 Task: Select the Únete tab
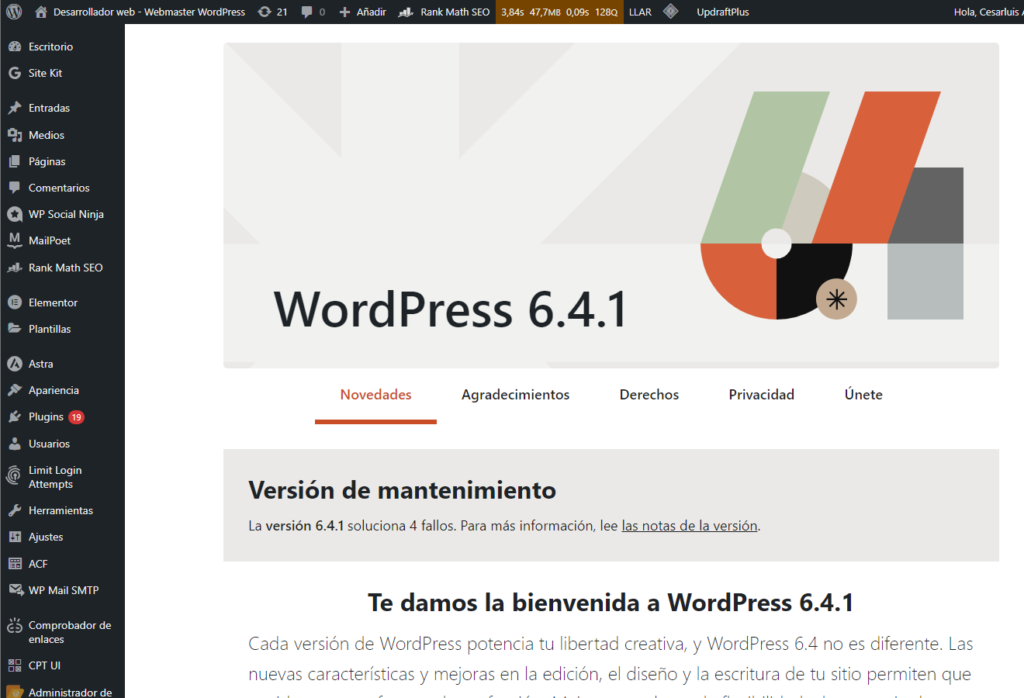point(863,394)
